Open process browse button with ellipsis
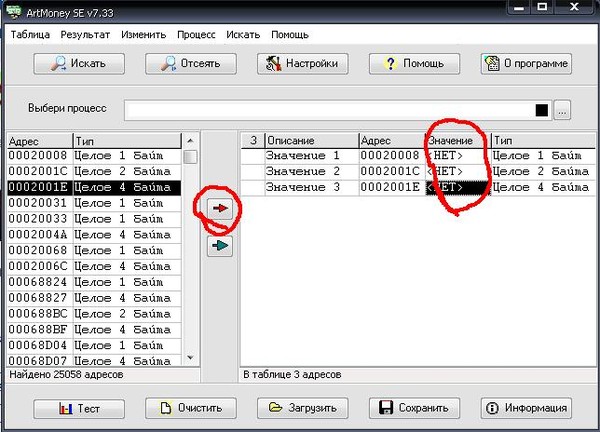Image resolution: width=600 pixels, height=432 pixels. coord(562,111)
